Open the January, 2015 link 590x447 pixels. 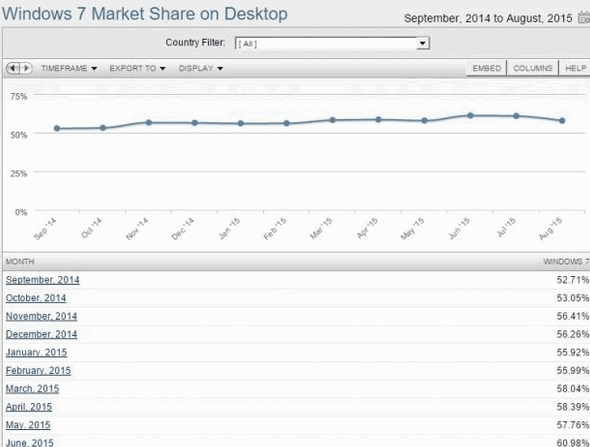36,352
